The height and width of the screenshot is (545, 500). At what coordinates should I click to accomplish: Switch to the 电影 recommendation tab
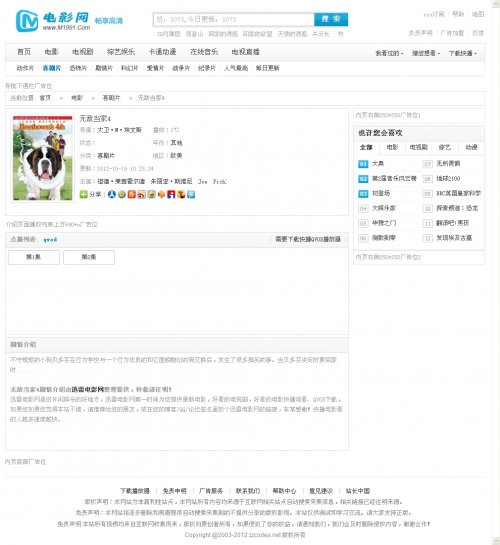click(x=392, y=147)
